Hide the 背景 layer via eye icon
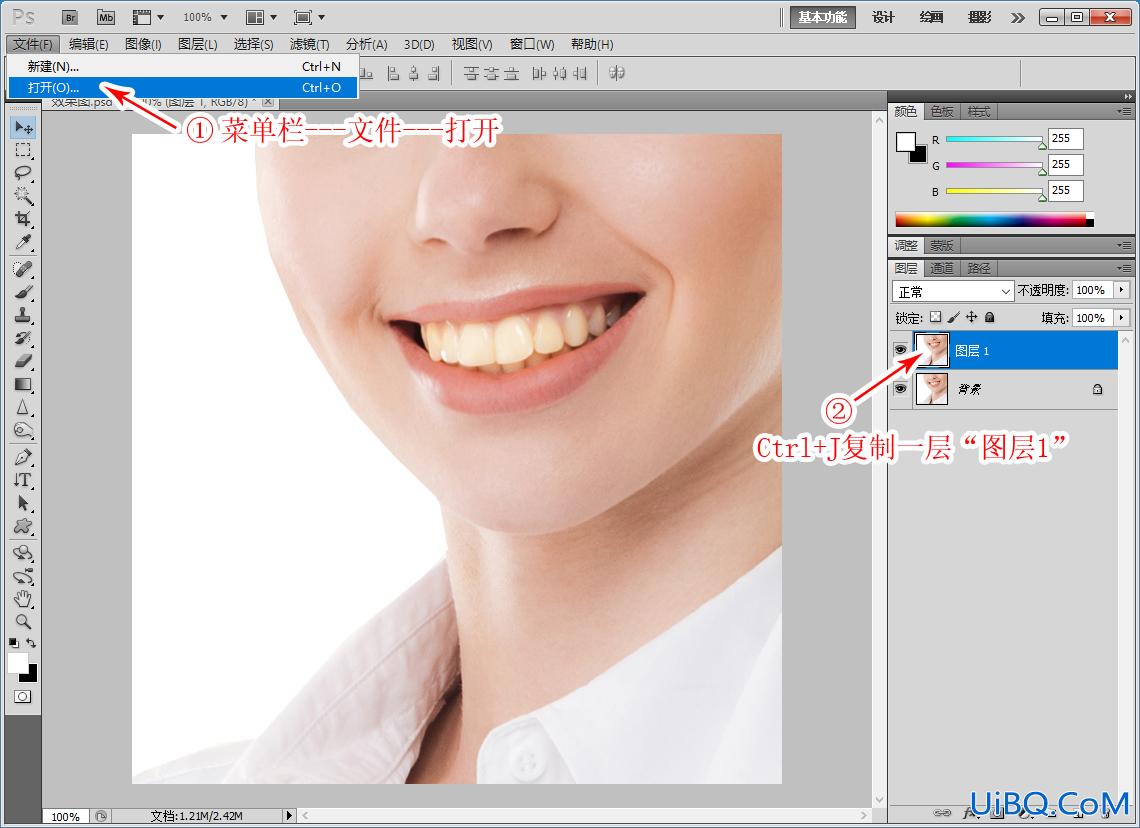Viewport: 1140px width, 828px height. point(900,388)
